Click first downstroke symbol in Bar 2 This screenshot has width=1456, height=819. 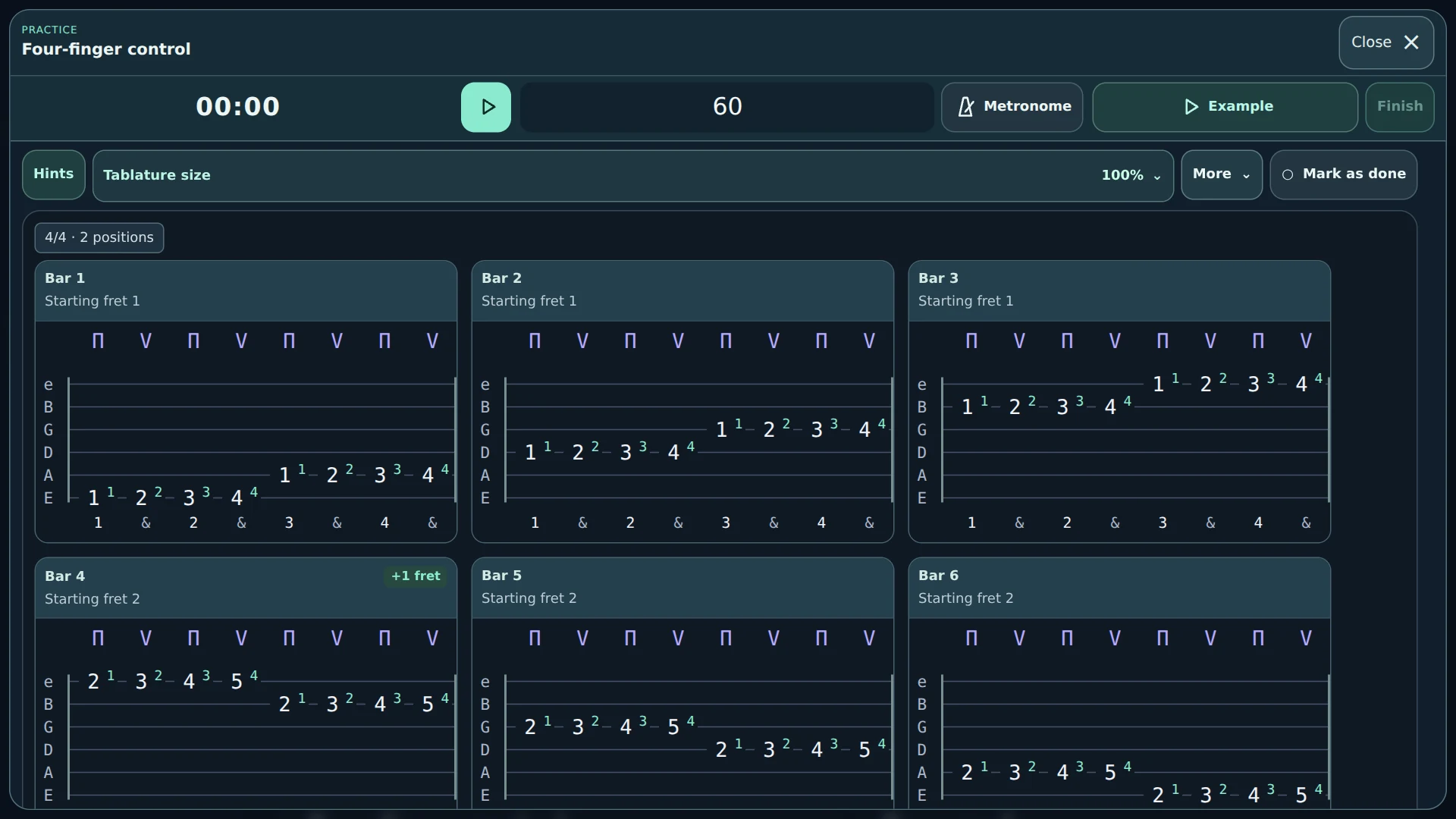click(535, 341)
